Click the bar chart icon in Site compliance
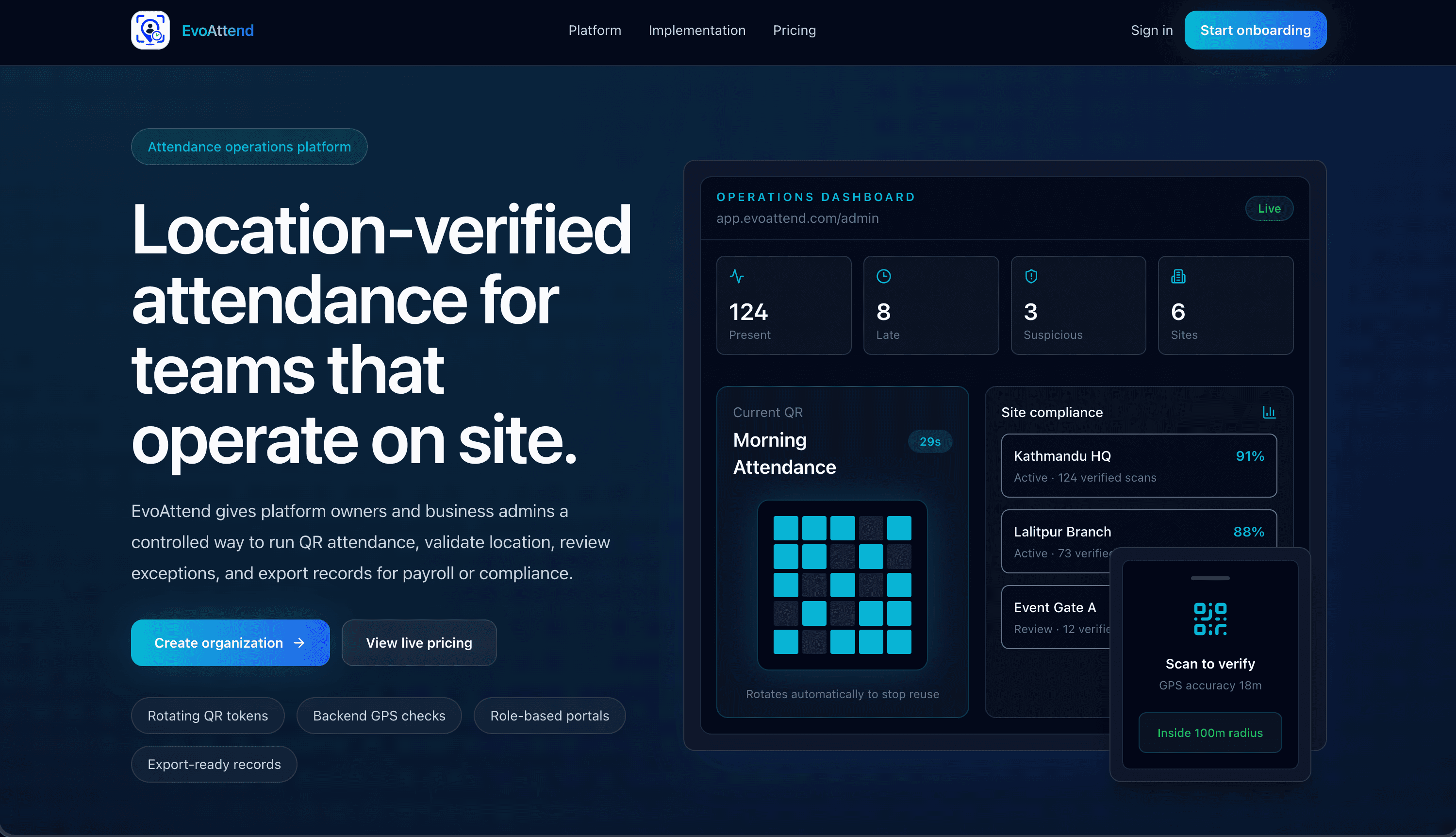The width and height of the screenshot is (1456, 837). pyautogui.click(x=1269, y=412)
